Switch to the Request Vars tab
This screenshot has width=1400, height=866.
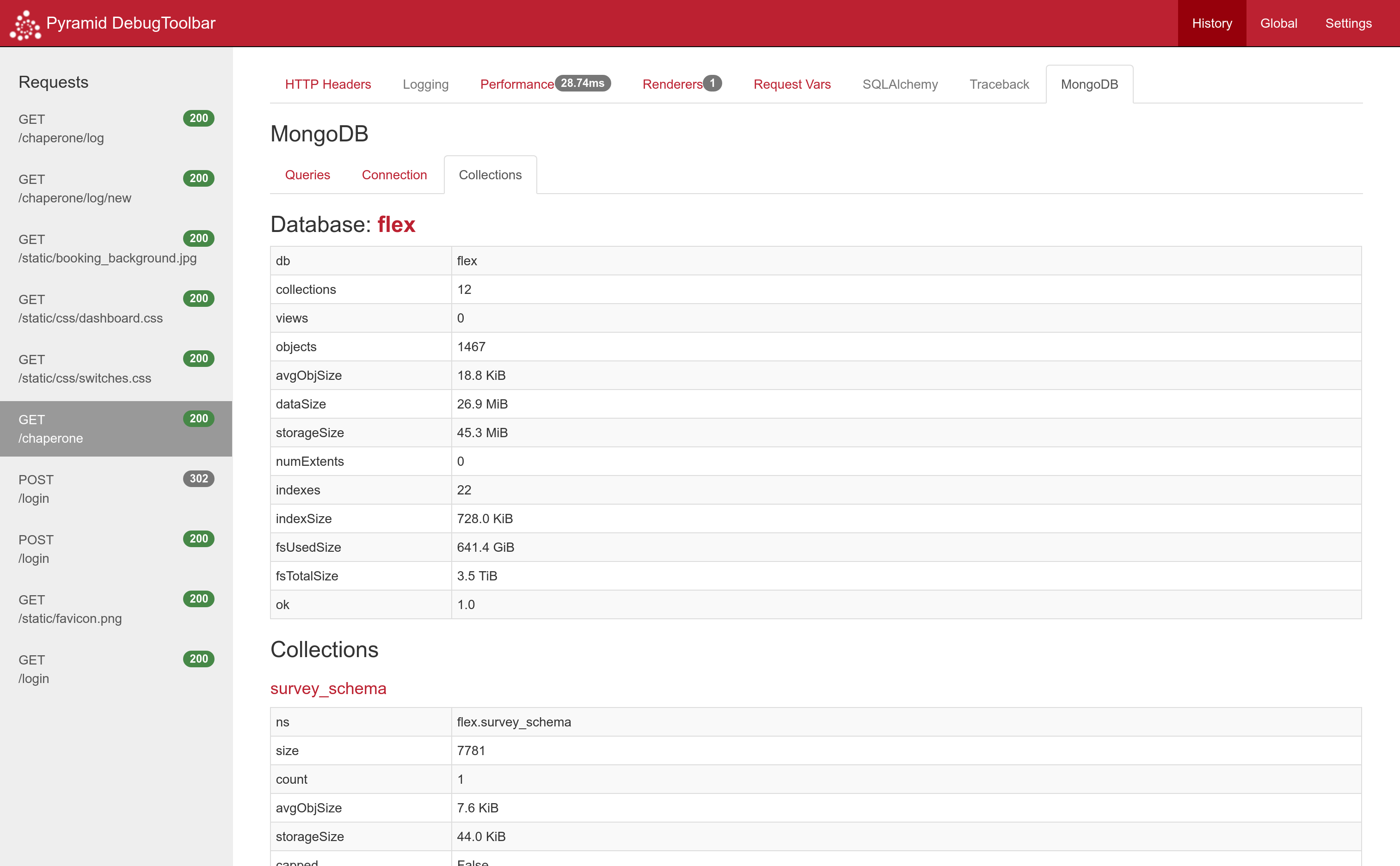pos(792,84)
